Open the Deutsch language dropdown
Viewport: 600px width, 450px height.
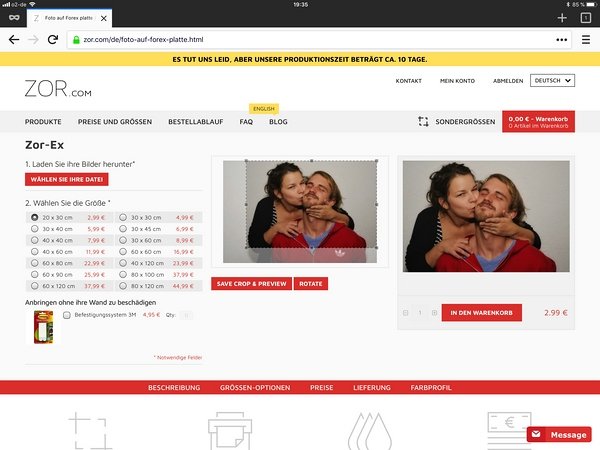point(552,81)
